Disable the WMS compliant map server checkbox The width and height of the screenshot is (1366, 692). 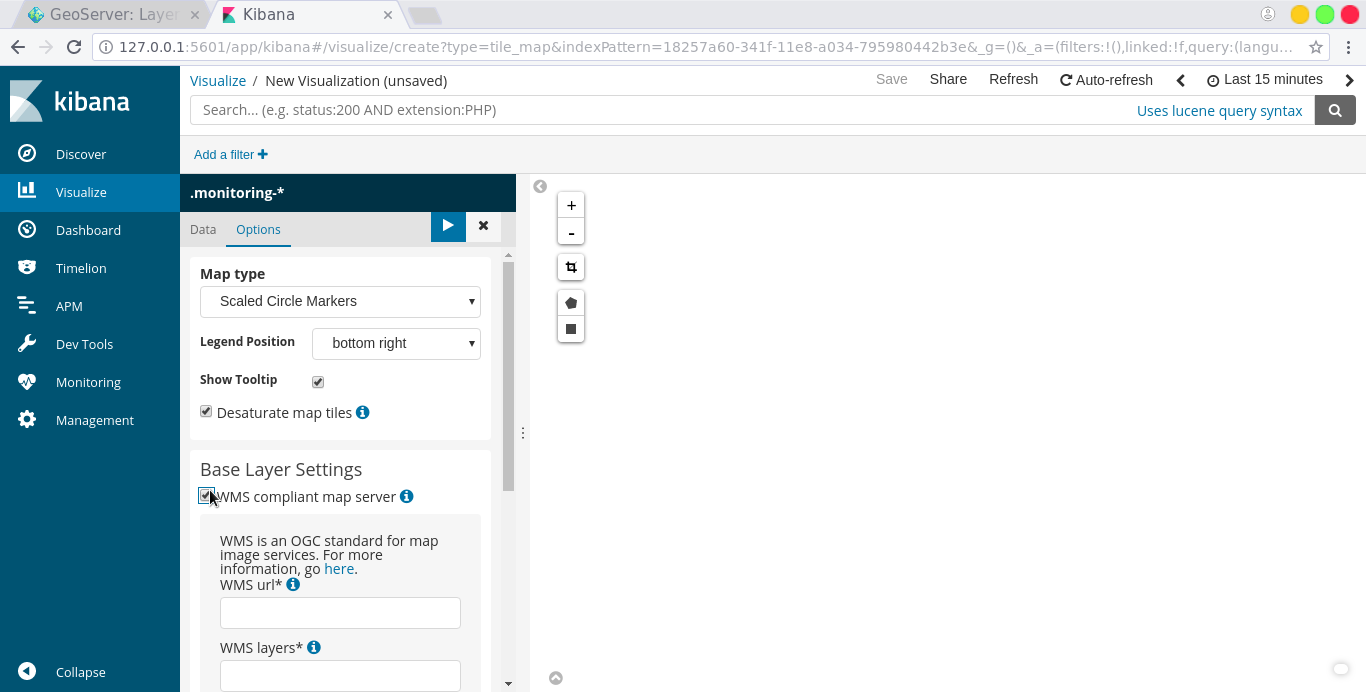coord(206,496)
